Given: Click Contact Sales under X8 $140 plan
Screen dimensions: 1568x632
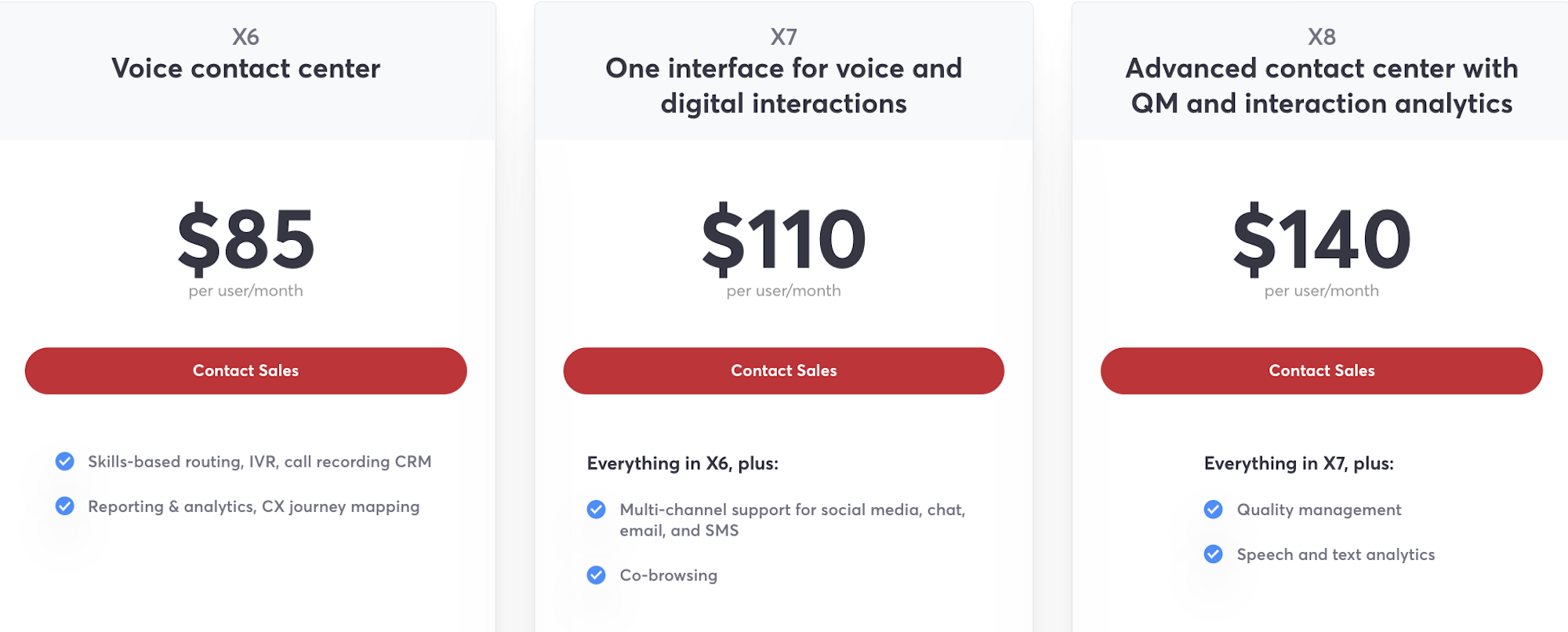Looking at the screenshot, I should coord(1321,371).
